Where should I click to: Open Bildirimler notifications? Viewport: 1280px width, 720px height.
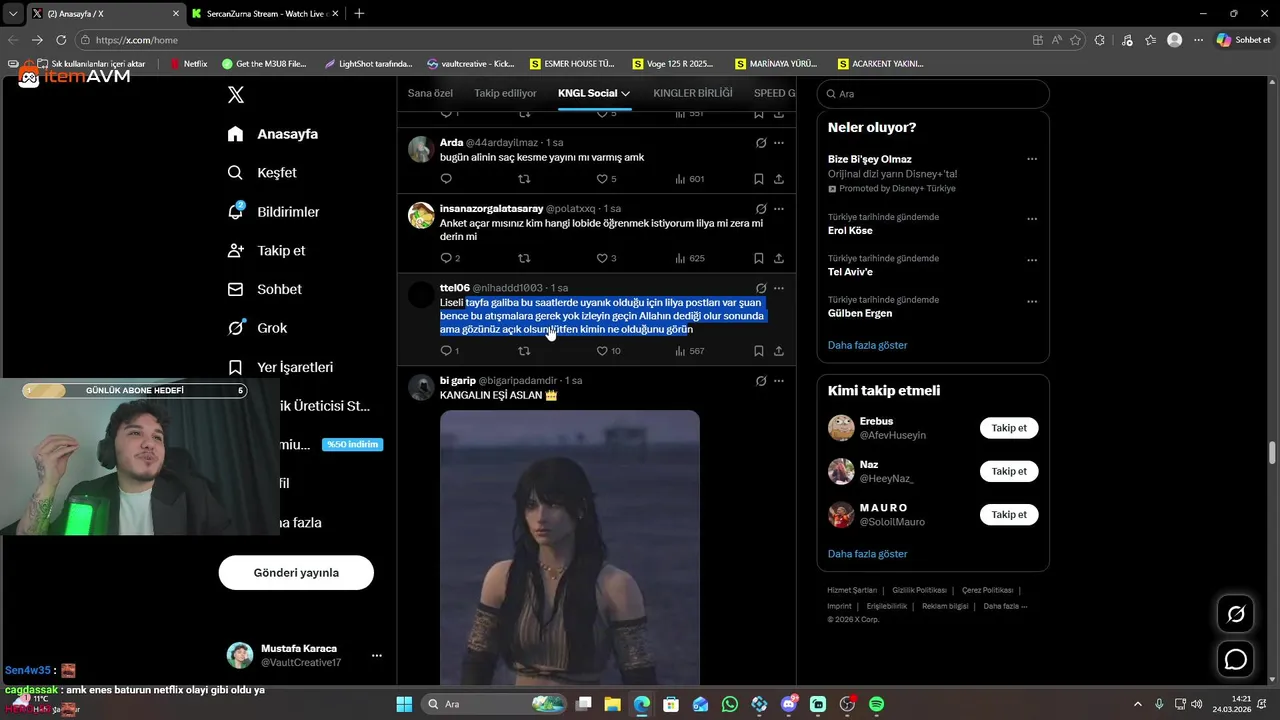point(273,212)
